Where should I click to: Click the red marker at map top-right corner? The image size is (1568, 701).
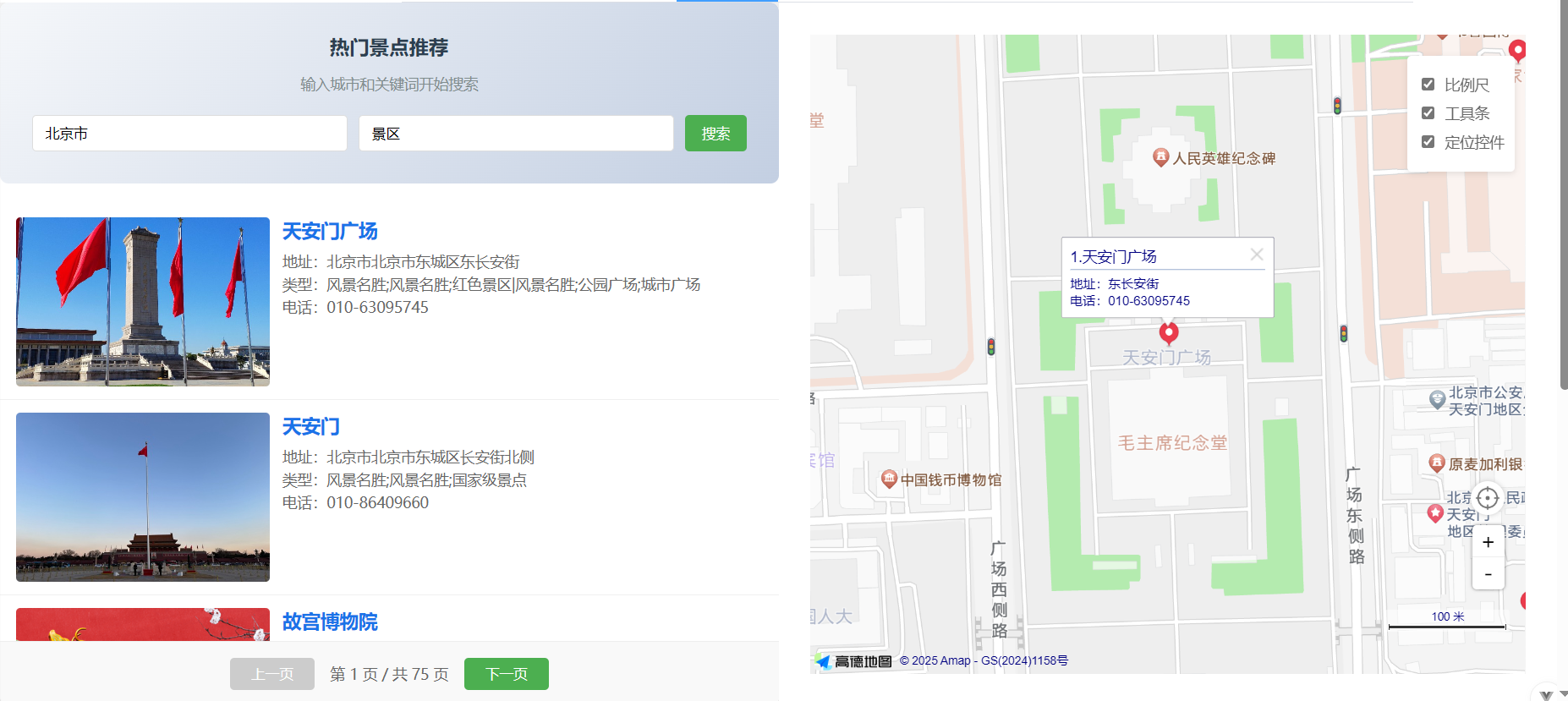(x=1517, y=51)
